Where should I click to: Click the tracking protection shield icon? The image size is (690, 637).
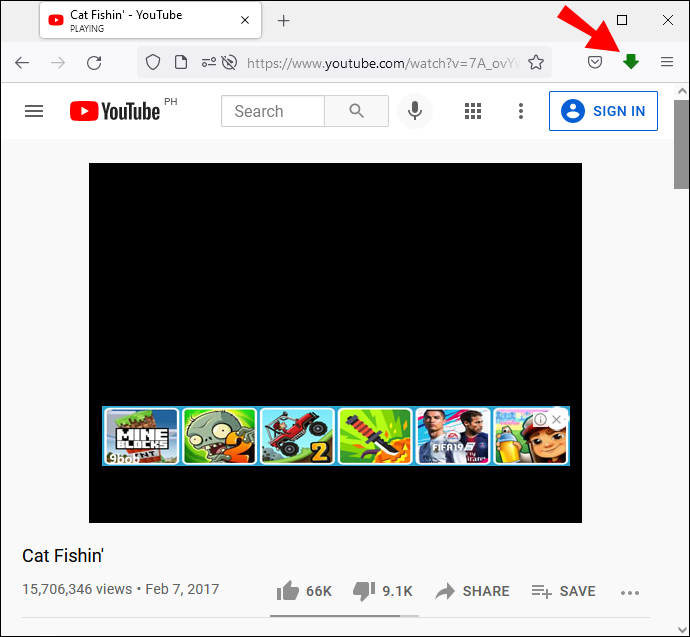coord(153,62)
